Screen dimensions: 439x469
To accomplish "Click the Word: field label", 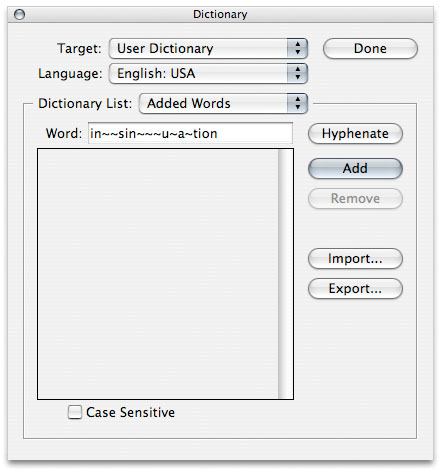I will pyautogui.click(x=64, y=133).
